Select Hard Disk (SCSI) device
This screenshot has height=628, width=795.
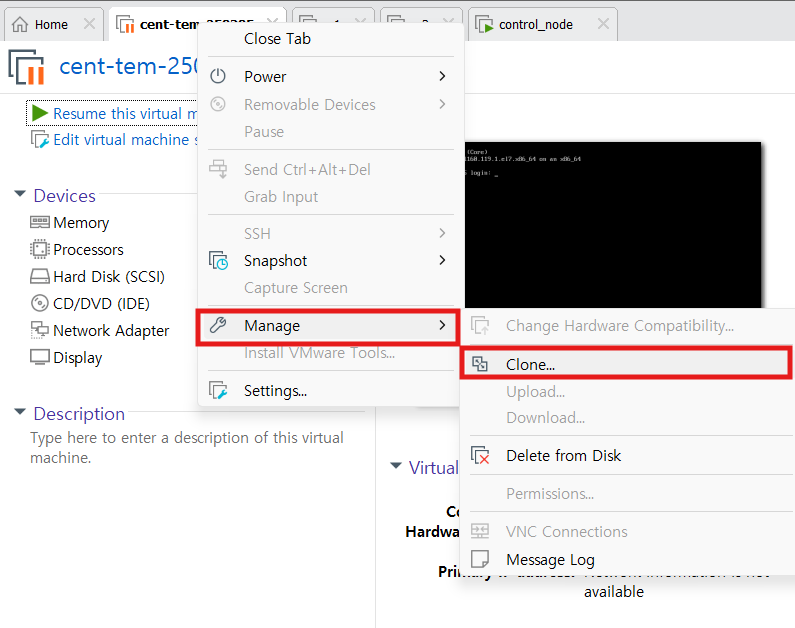coord(109,277)
